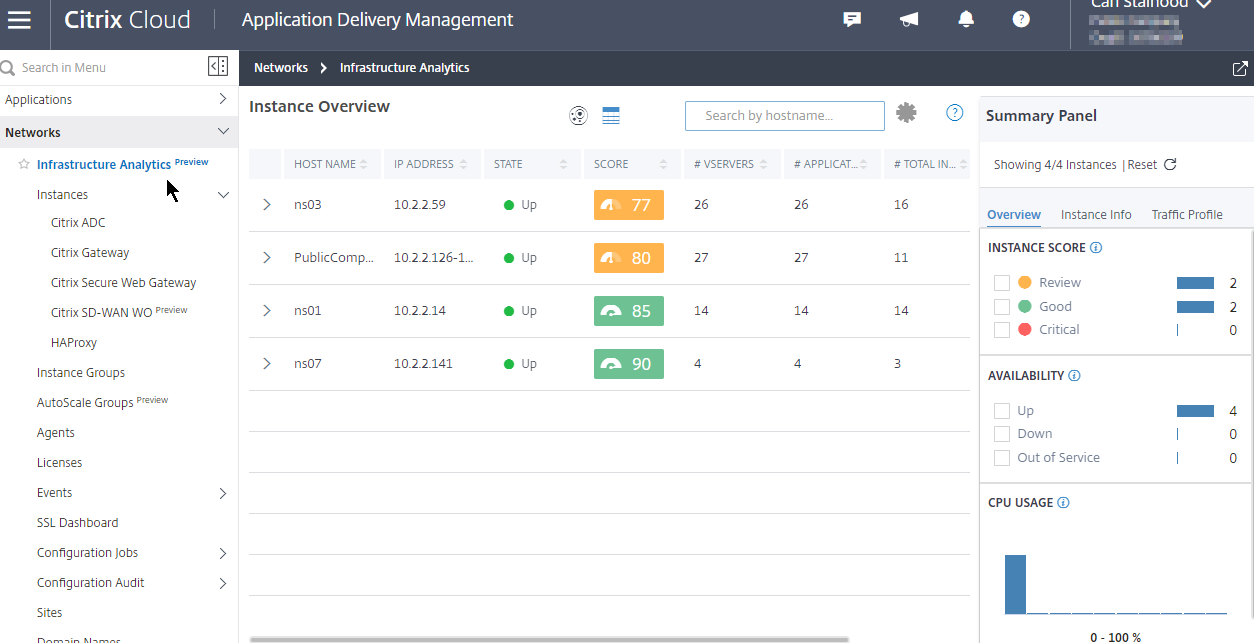1254x643 pixels.
Task: Open HAProxy in the menu
Action: pyautogui.click(x=74, y=343)
